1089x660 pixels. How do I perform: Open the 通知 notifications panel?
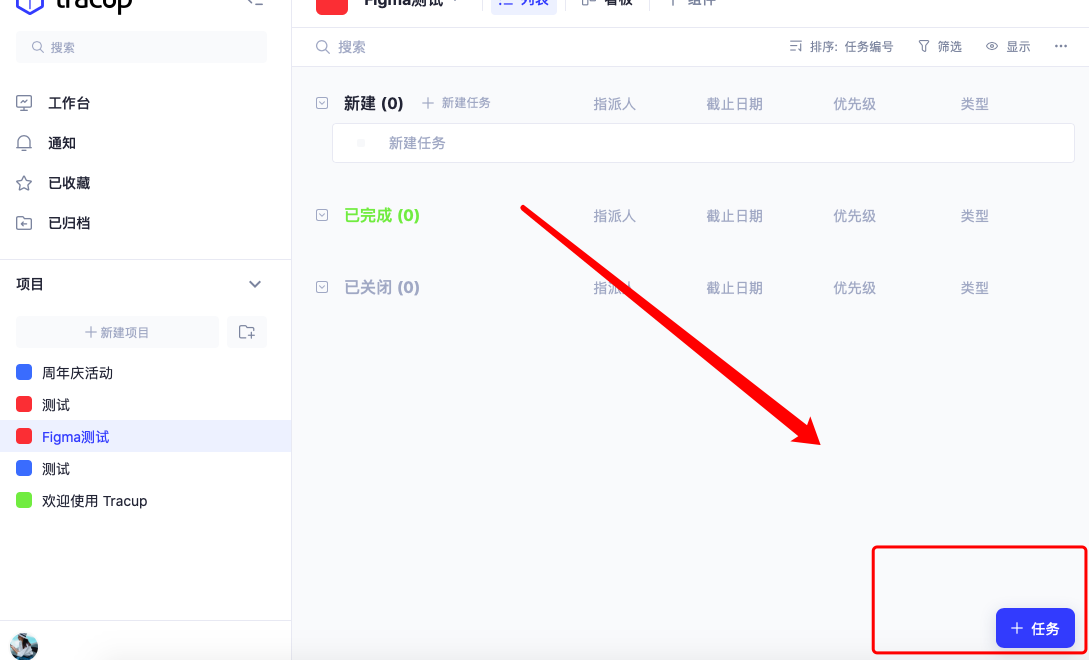(61, 142)
